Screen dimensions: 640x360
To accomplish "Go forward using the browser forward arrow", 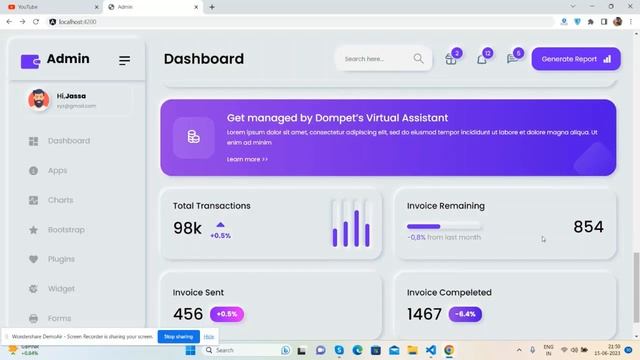I will click(22, 22).
